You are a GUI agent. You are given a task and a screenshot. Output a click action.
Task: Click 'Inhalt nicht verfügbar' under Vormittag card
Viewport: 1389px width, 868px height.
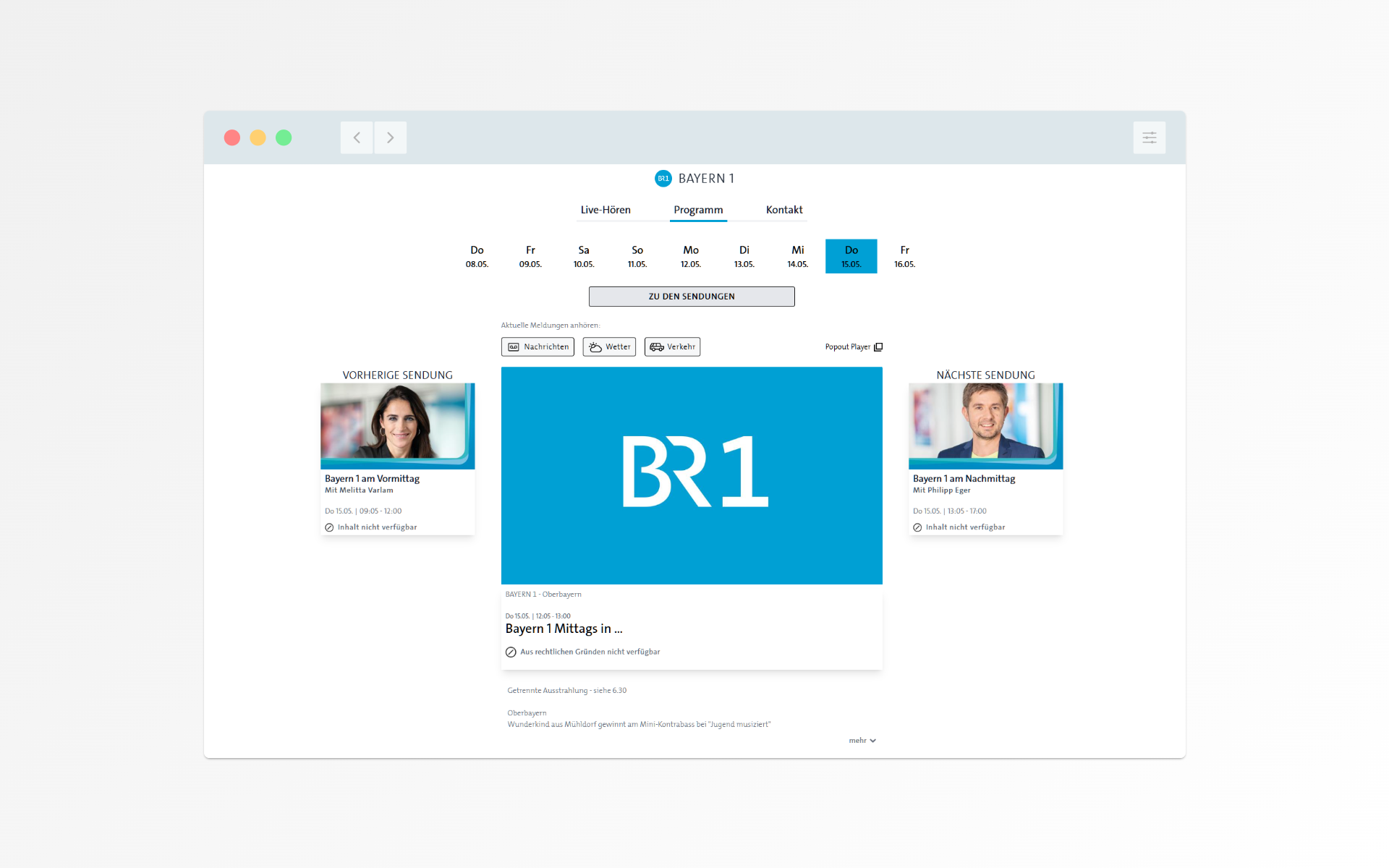click(377, 527)
